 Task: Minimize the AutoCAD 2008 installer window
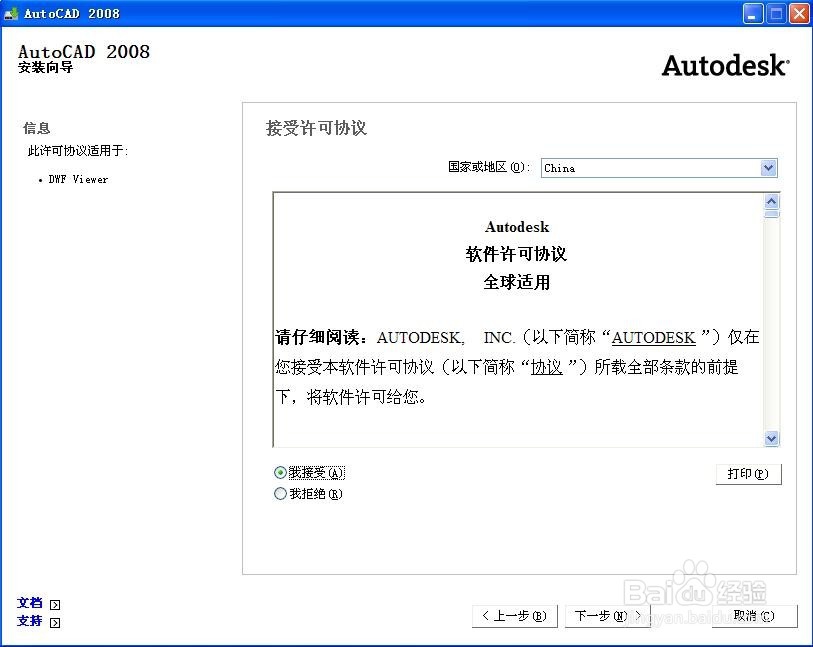coord(752,14)
